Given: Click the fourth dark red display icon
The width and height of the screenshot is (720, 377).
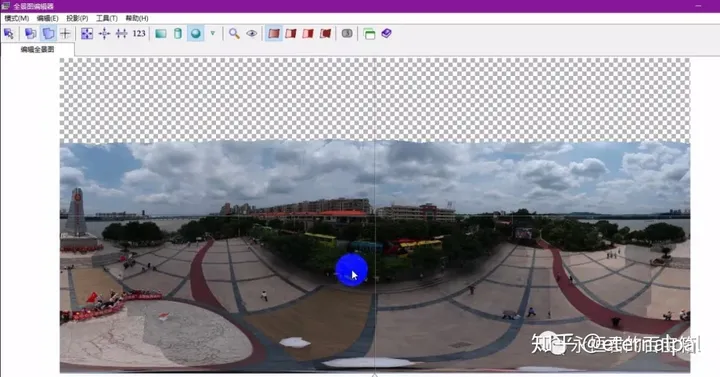Looking at the screenshot, I should coord(326,34).
